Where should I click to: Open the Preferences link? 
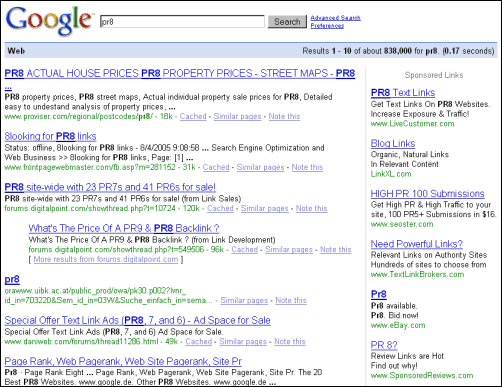(327, 26)
